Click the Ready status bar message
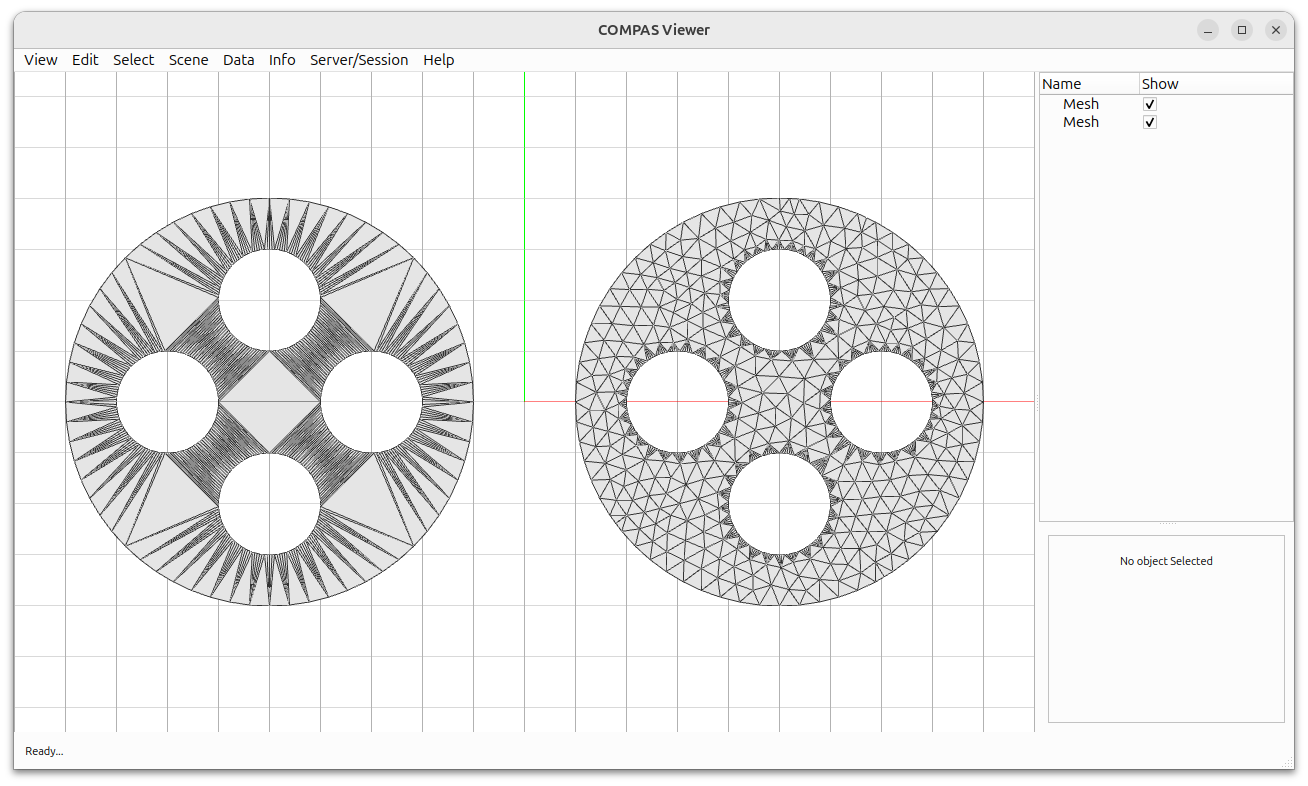Screen dimensions: 1308x786 click(x=43, y=751)
